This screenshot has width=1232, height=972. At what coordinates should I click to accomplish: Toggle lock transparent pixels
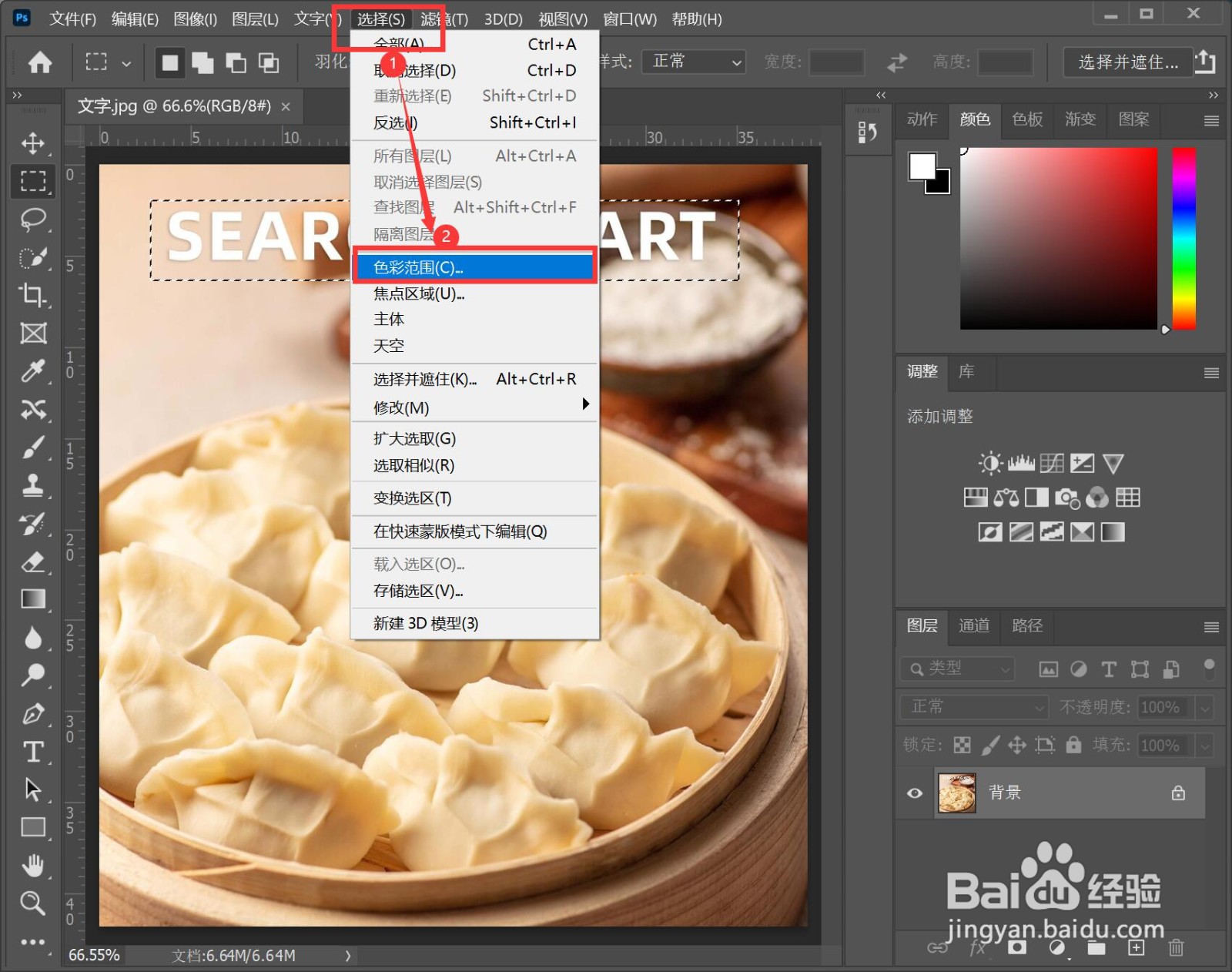click(962, 745)
